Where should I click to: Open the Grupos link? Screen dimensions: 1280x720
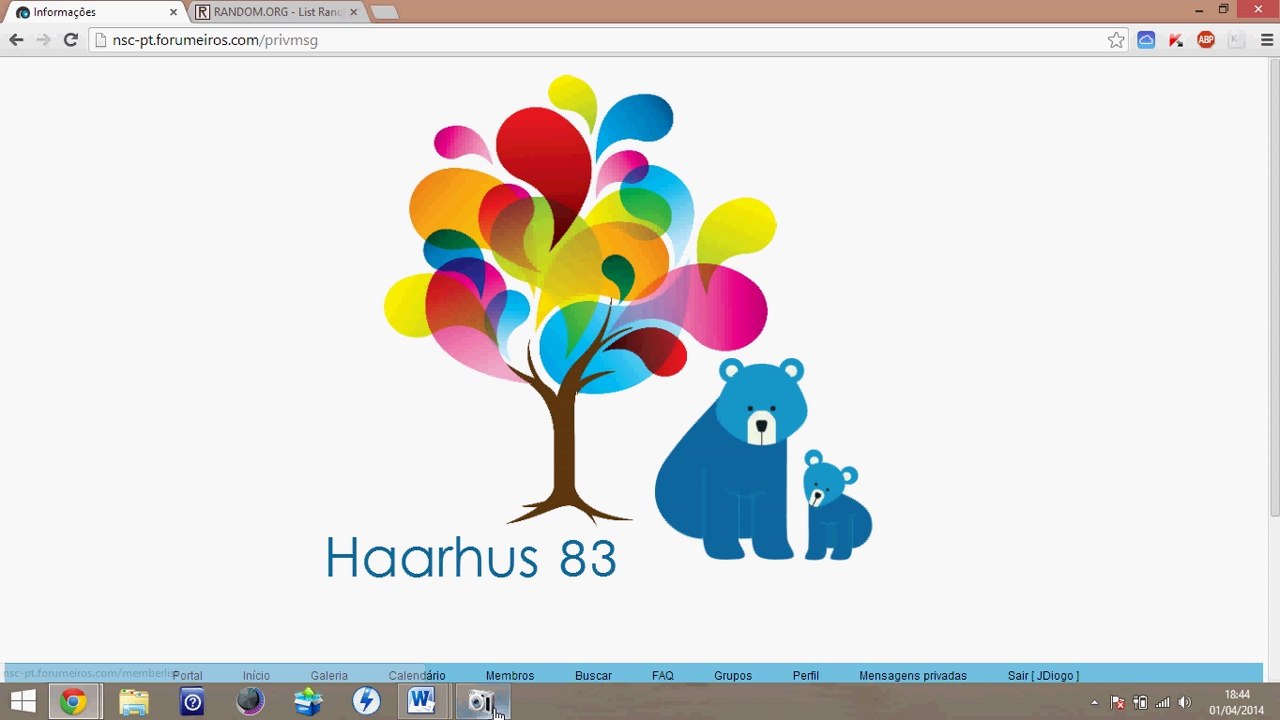tap(733, 676)
